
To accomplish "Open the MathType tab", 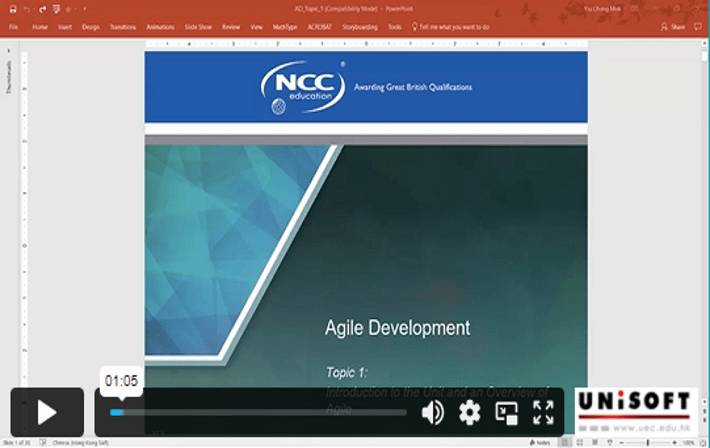I will tap(285, 27).
